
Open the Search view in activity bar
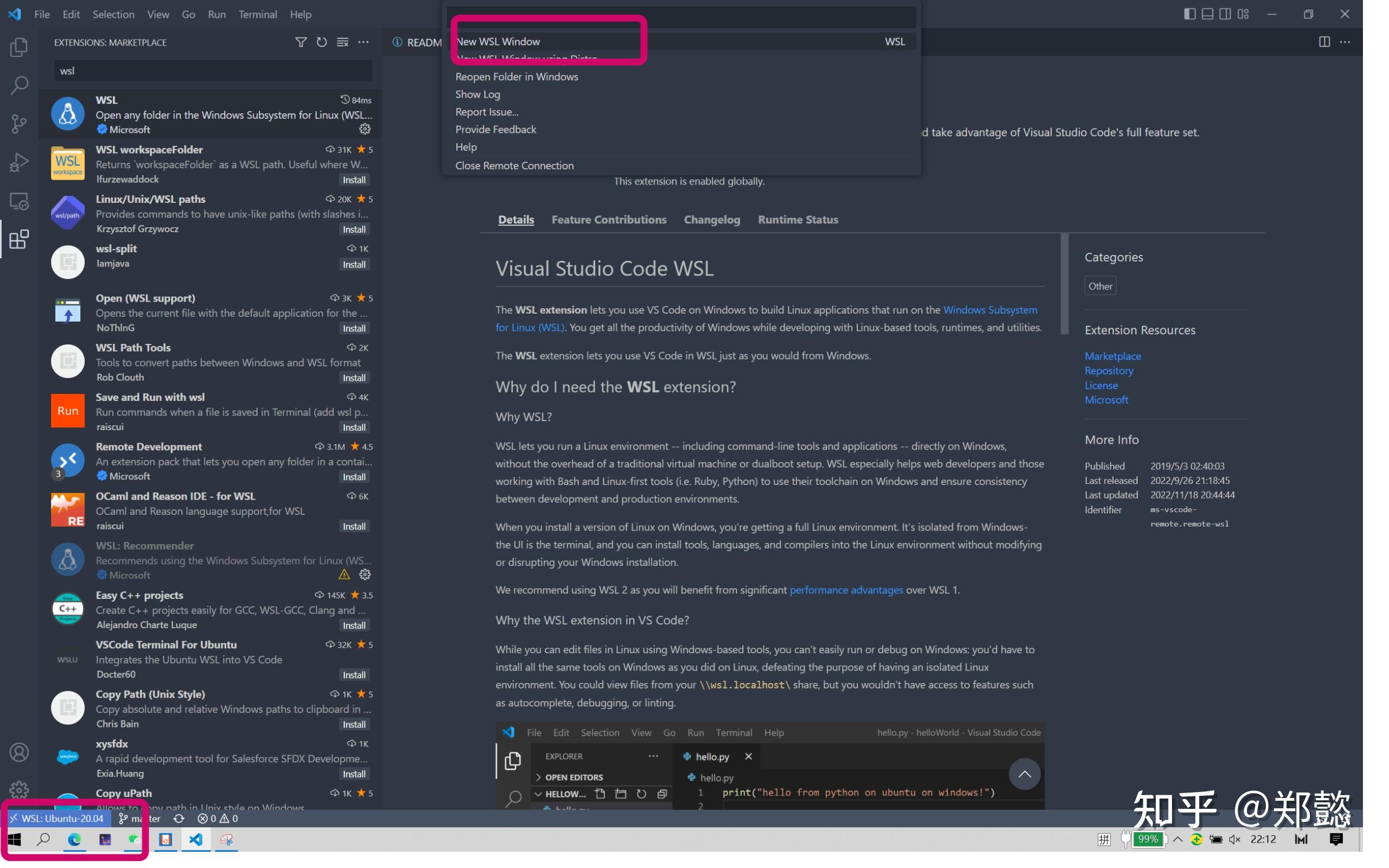point(19,86)
